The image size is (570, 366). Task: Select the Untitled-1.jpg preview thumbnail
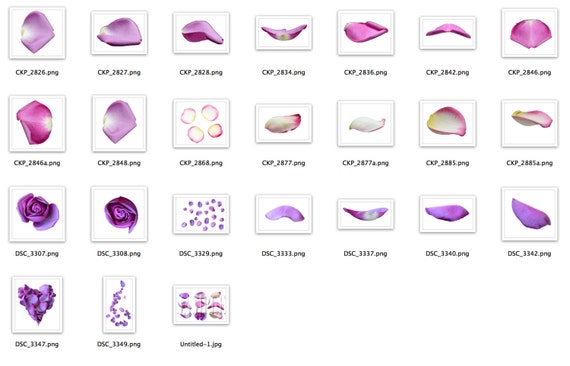point(201,305)
